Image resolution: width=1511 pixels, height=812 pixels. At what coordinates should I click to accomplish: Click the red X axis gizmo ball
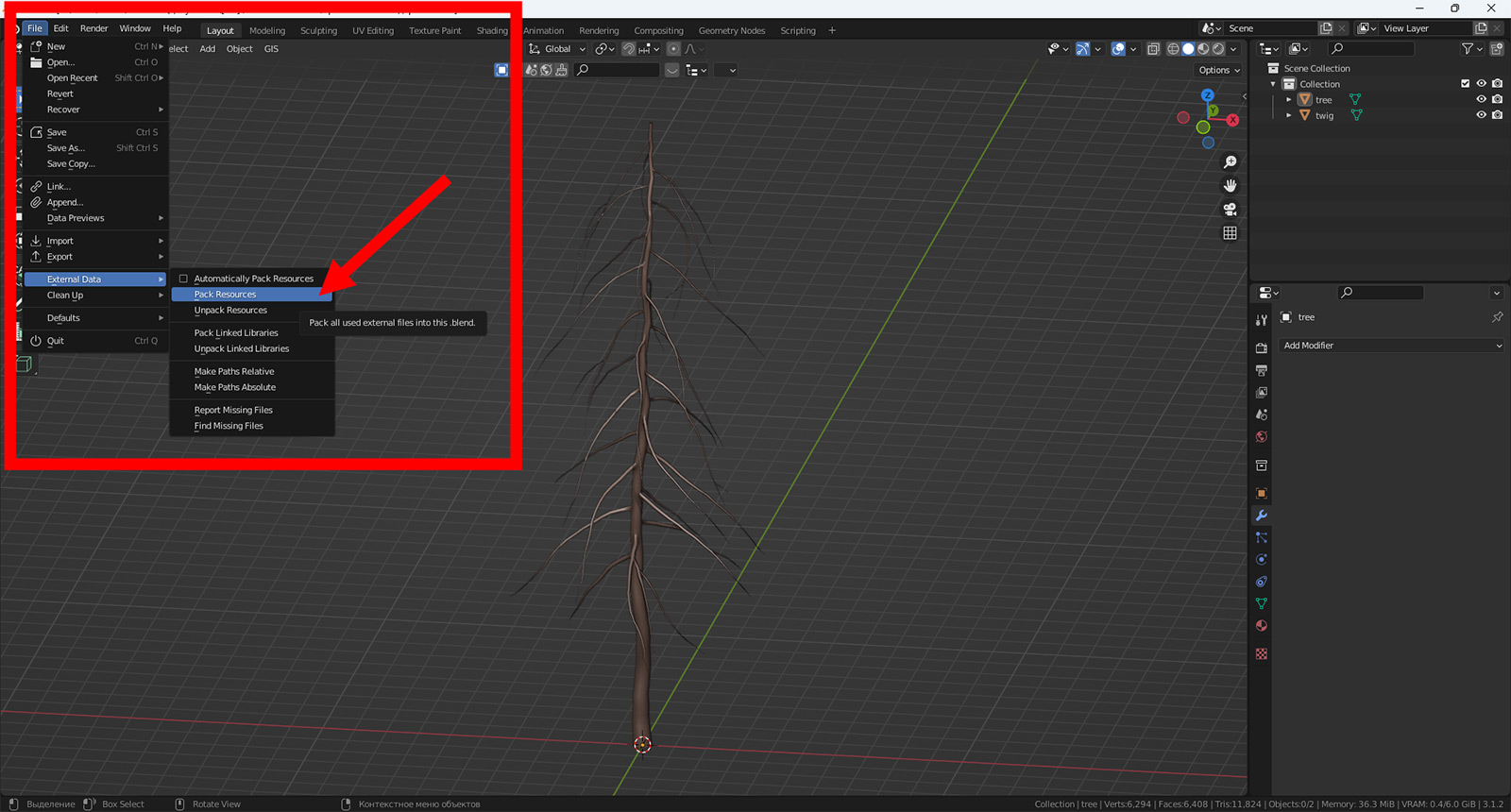1232,120
